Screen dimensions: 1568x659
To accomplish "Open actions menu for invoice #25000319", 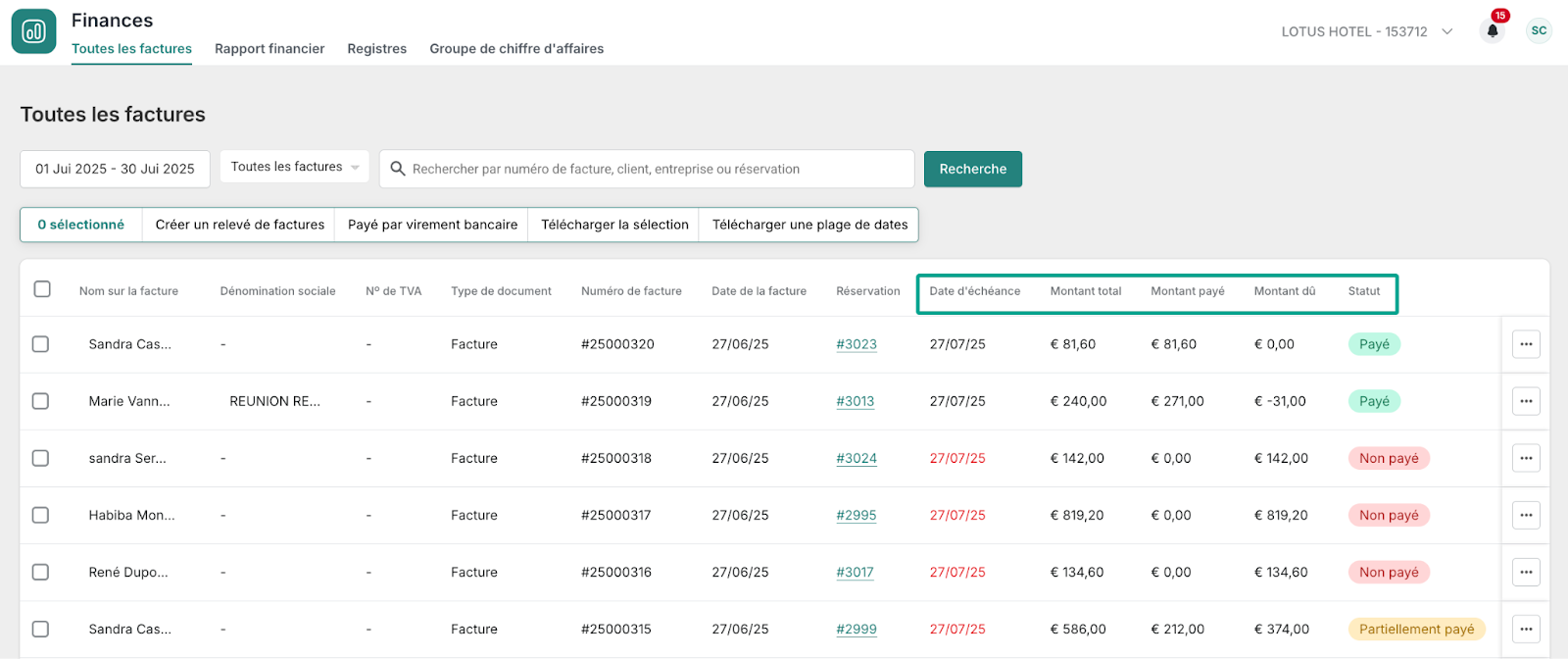I will [1526, 401].
